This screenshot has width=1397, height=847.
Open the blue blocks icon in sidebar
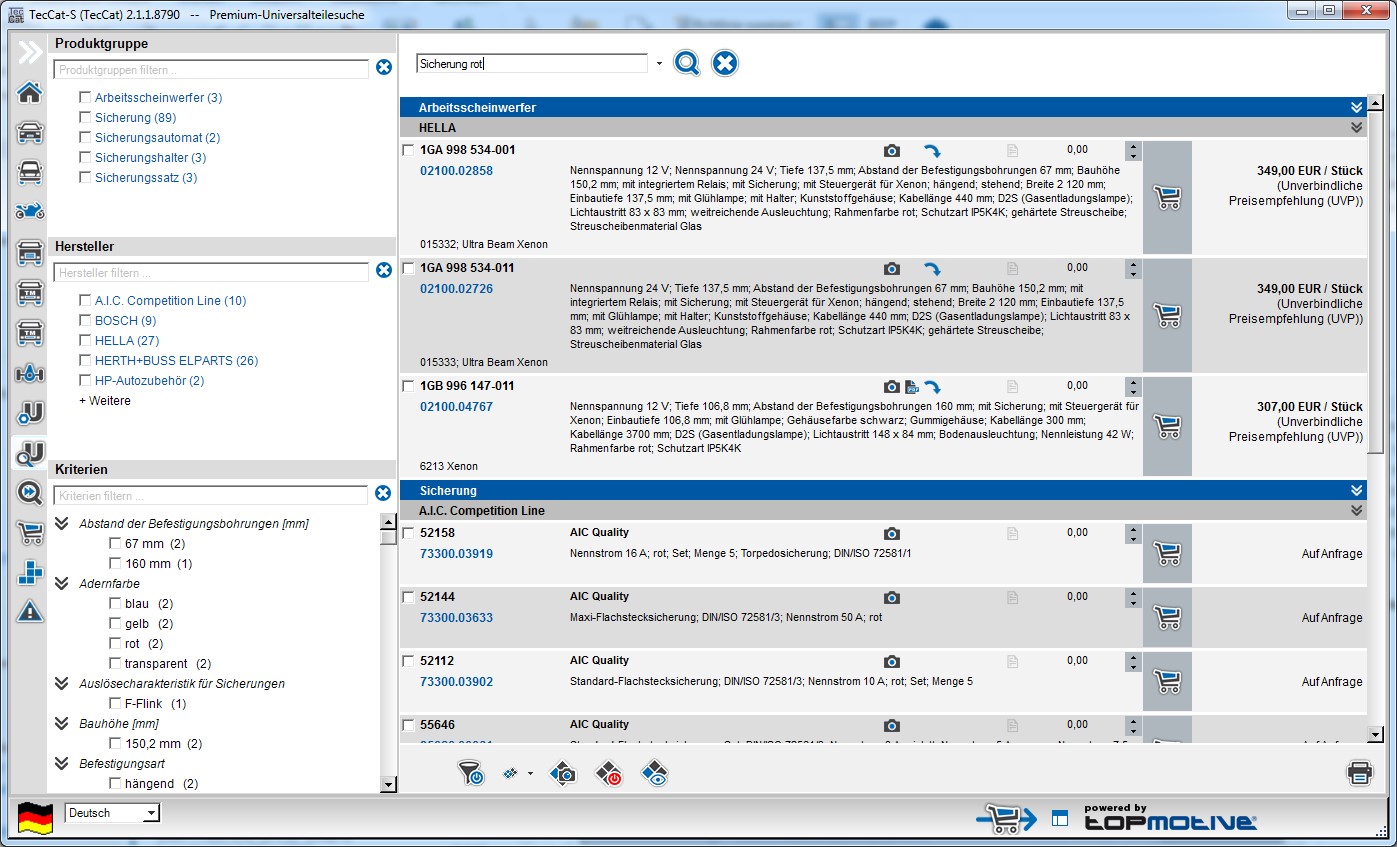(30, 572)
